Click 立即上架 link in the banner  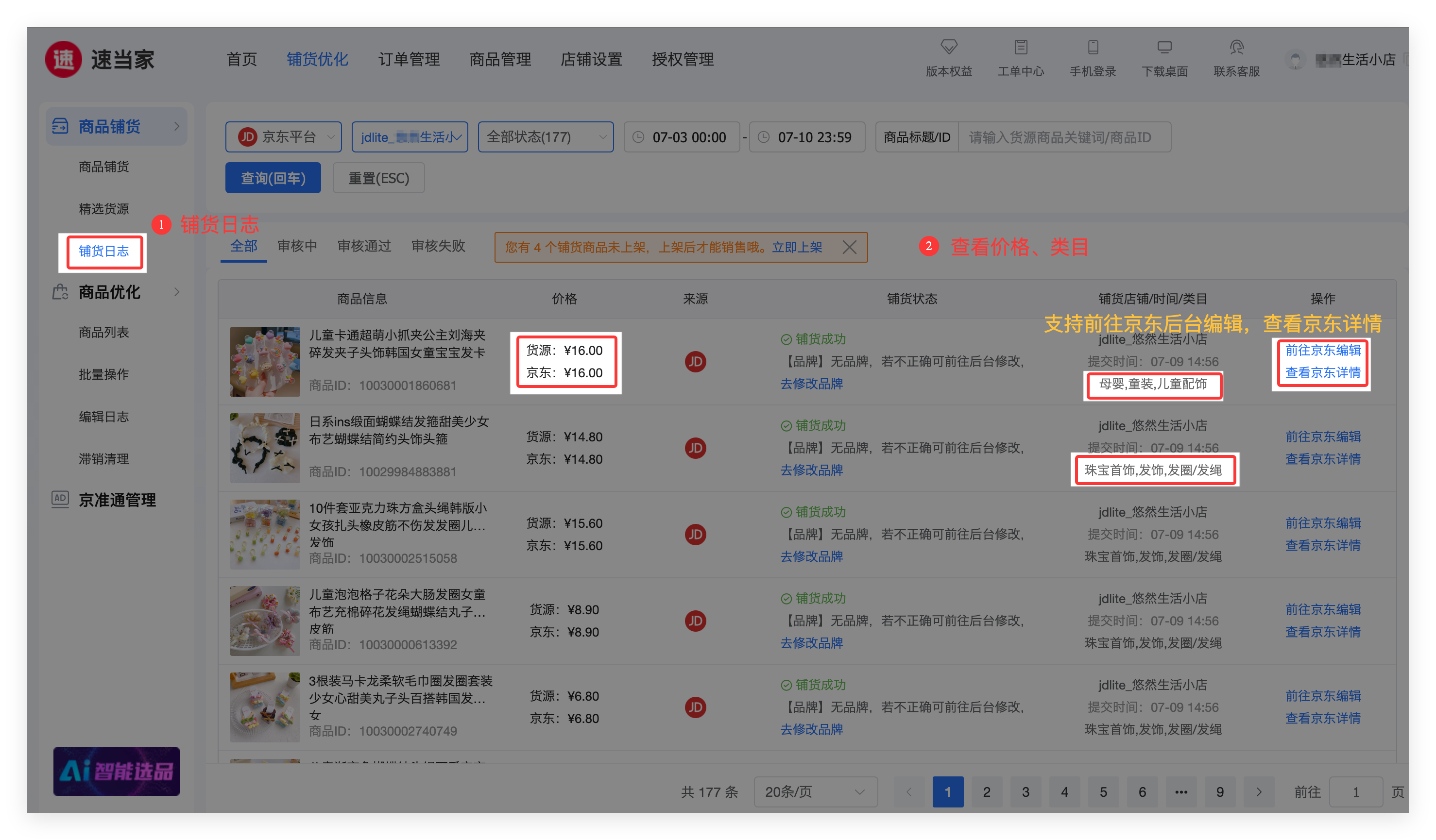click(797, 247)
